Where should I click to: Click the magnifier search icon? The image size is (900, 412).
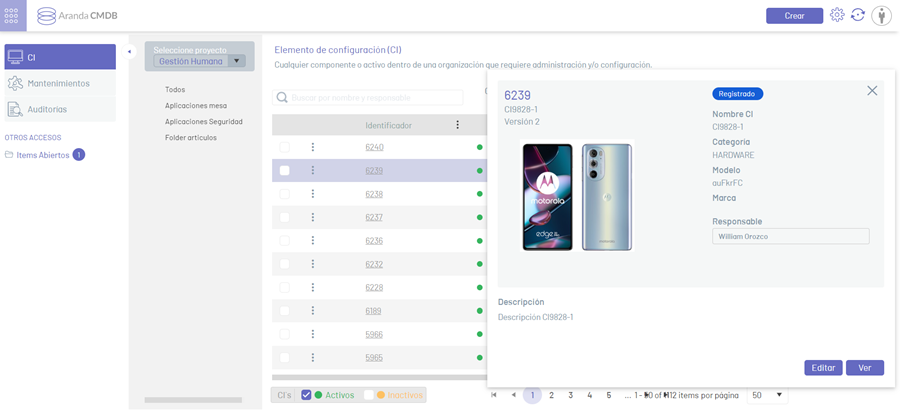[282, 98]
